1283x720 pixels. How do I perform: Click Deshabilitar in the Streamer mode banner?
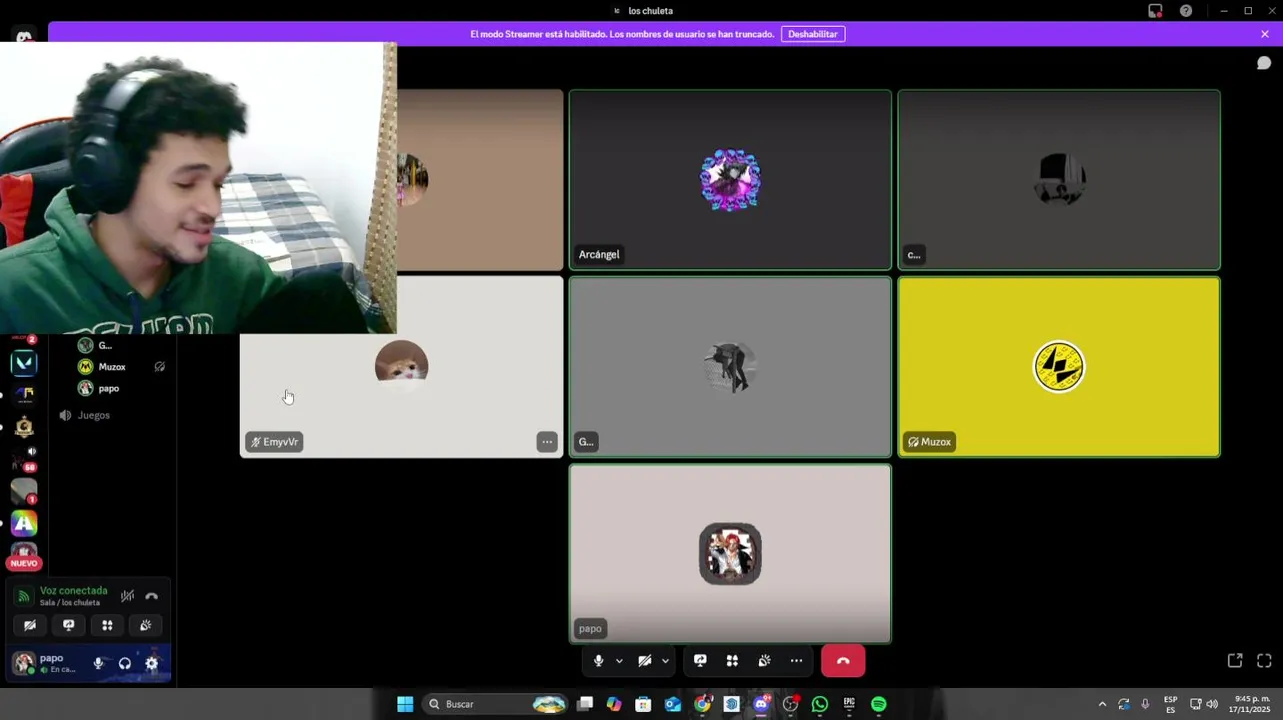point(812,34)
